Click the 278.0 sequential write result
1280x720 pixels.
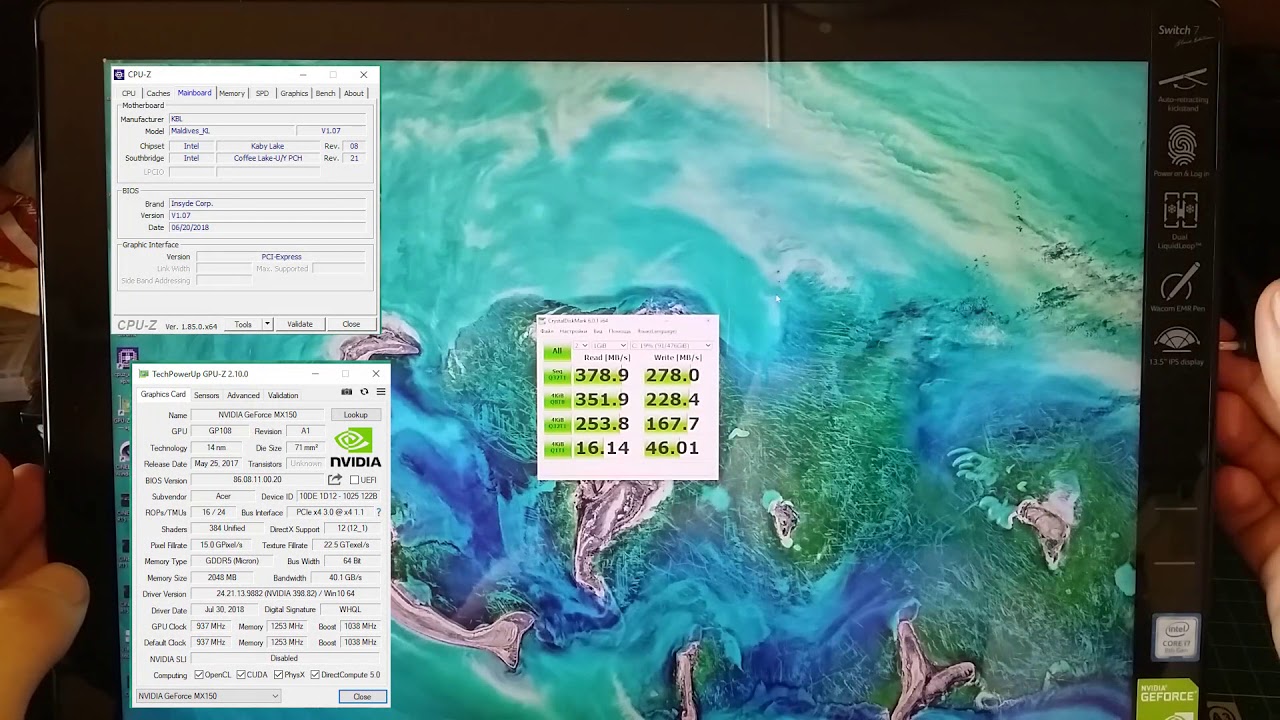click(x=672, y=376)
